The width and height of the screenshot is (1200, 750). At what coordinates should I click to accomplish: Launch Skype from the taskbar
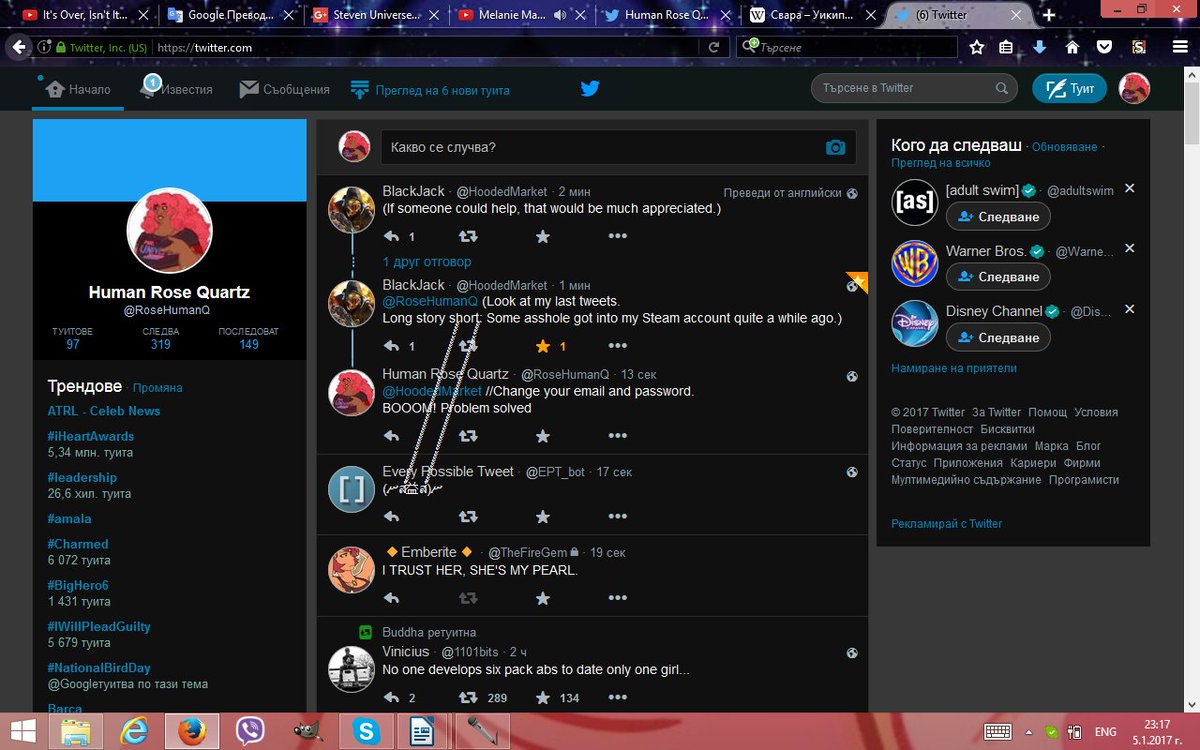tap(365, 731)
